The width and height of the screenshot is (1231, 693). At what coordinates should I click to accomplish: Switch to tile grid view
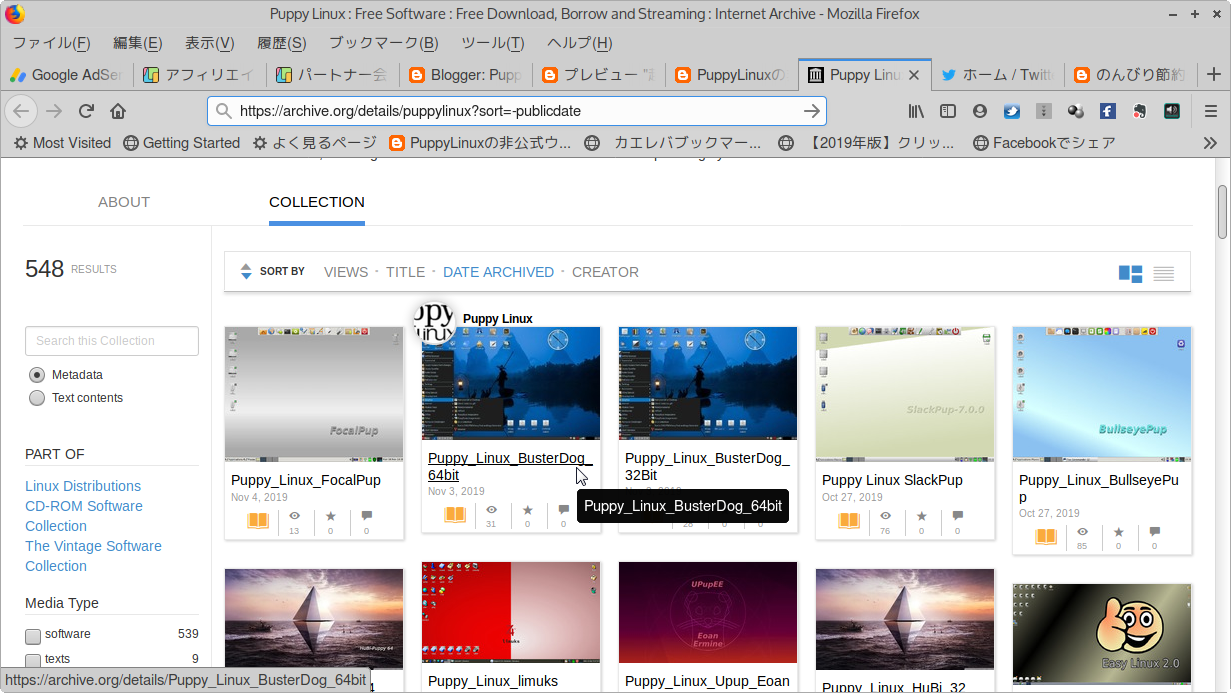point(1130,273)
